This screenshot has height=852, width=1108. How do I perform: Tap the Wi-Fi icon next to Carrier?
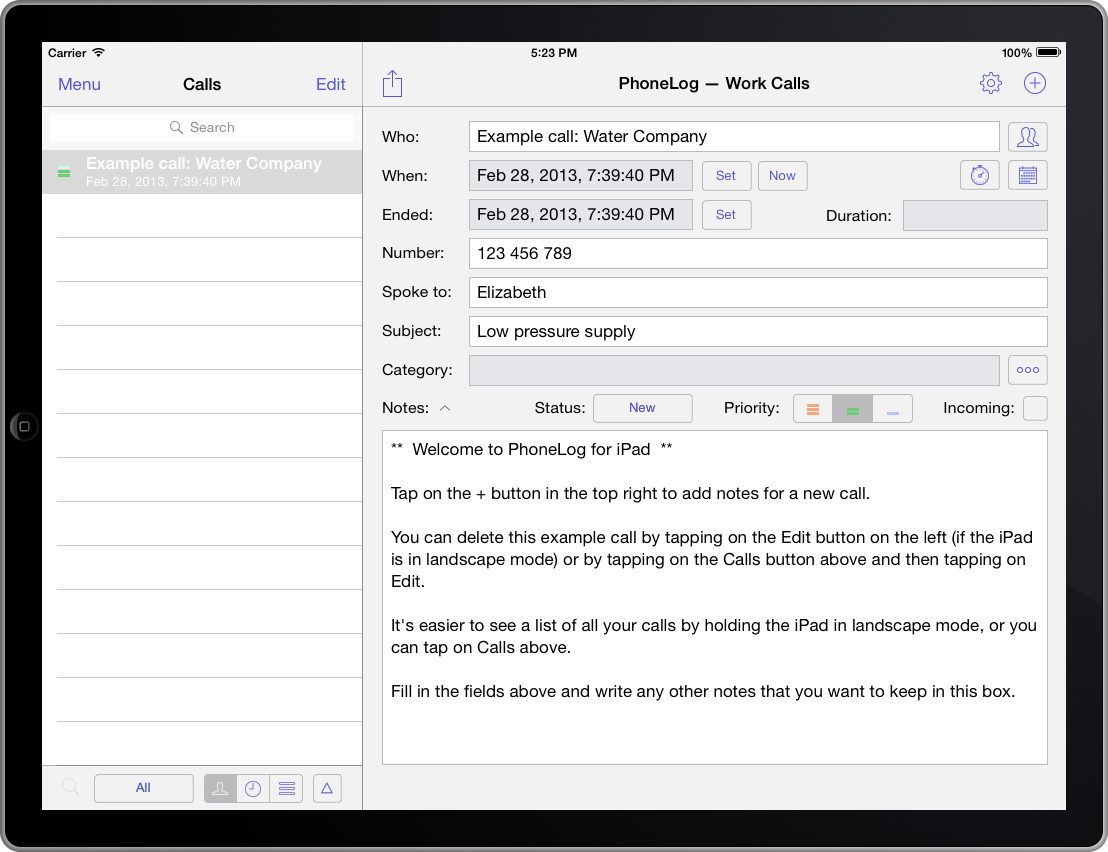pyautogui.click(x=99, y=52)
